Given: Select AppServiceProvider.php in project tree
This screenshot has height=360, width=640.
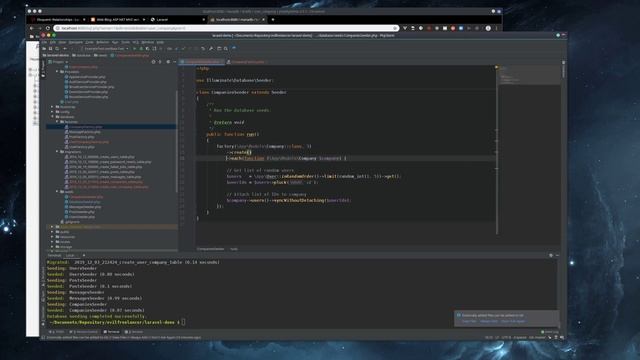Looking at the screenshot, I should pos(85,77).
